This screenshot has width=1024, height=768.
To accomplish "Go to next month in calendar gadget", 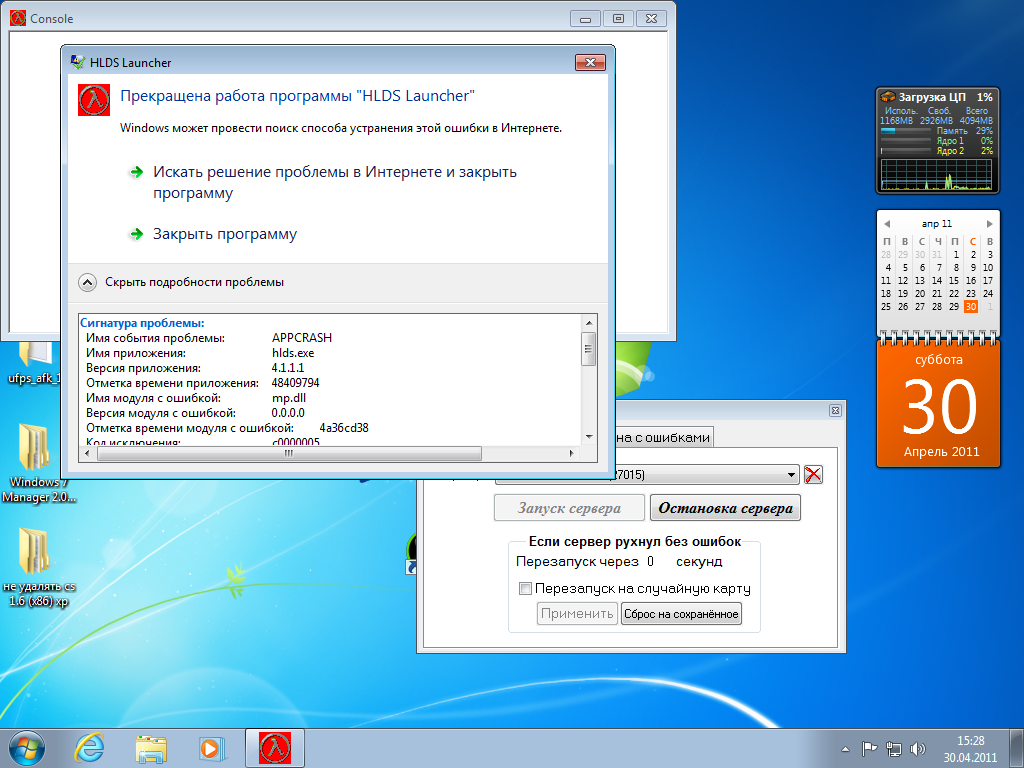I will tap(989, 223).
